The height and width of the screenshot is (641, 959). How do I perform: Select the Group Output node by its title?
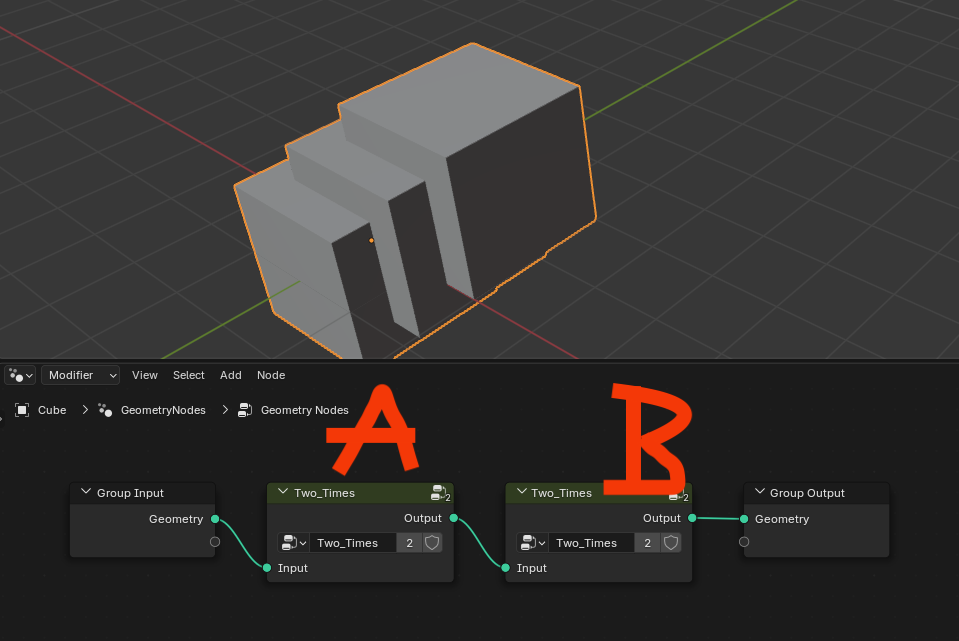(807, 493)
